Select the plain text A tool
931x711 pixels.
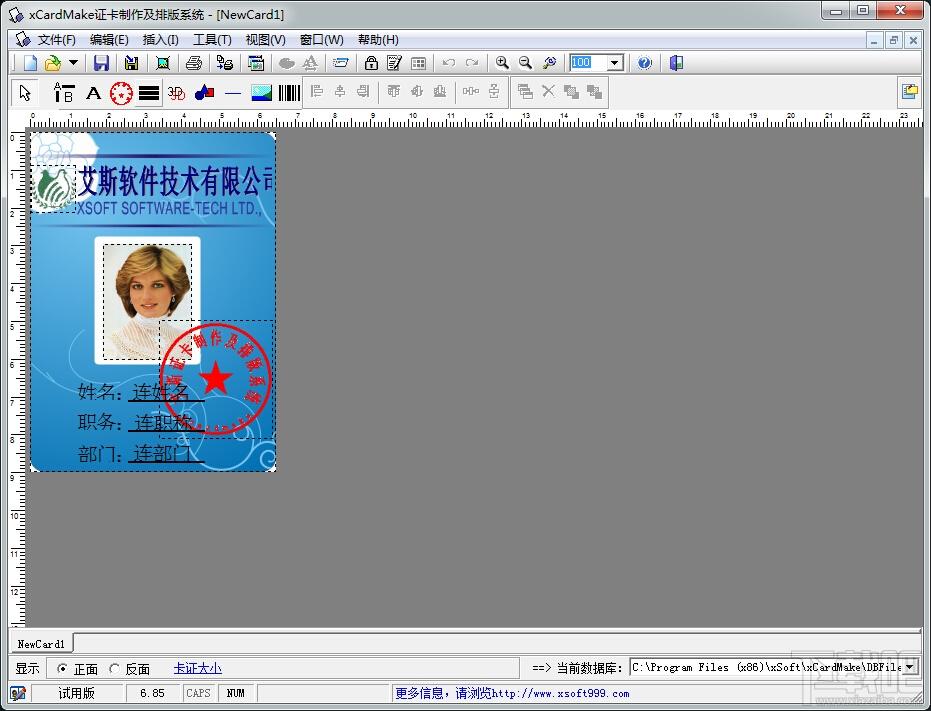(x=93, y=93)
